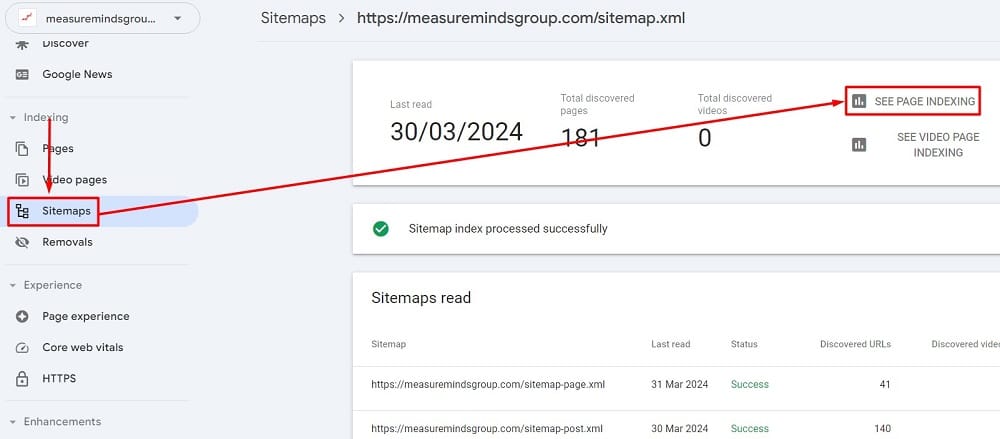Click the sitemap.xml breadcrumb URL
Viewport: 1000px width, 439px height.
(x=521, y=18)
